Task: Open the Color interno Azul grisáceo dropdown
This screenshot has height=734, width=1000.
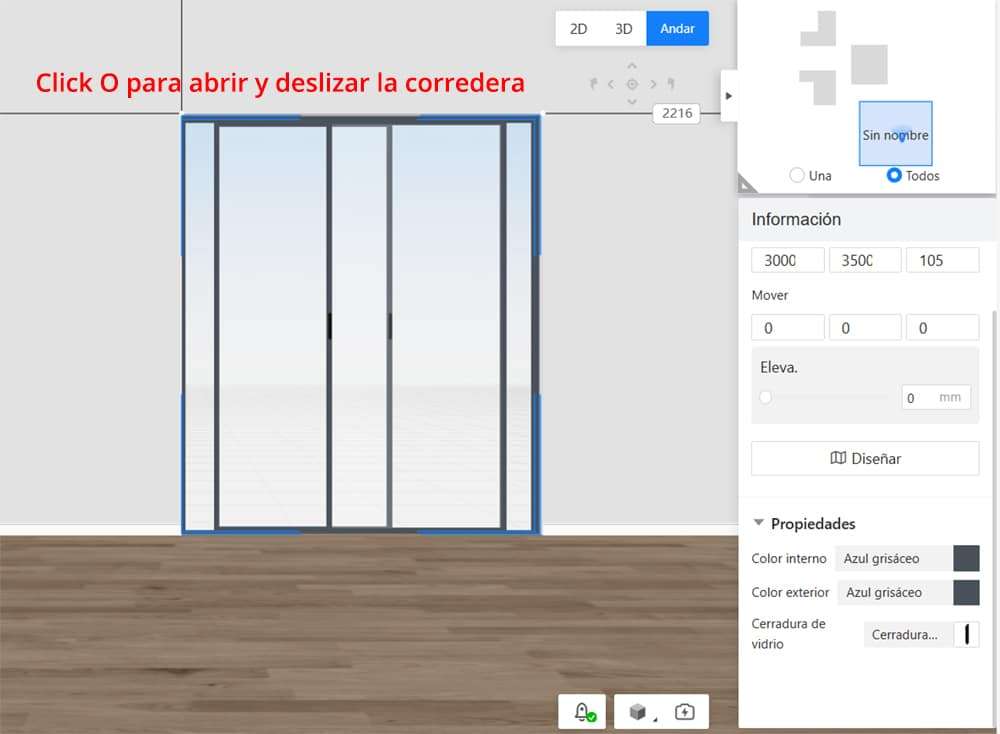Action: (893, 559)
